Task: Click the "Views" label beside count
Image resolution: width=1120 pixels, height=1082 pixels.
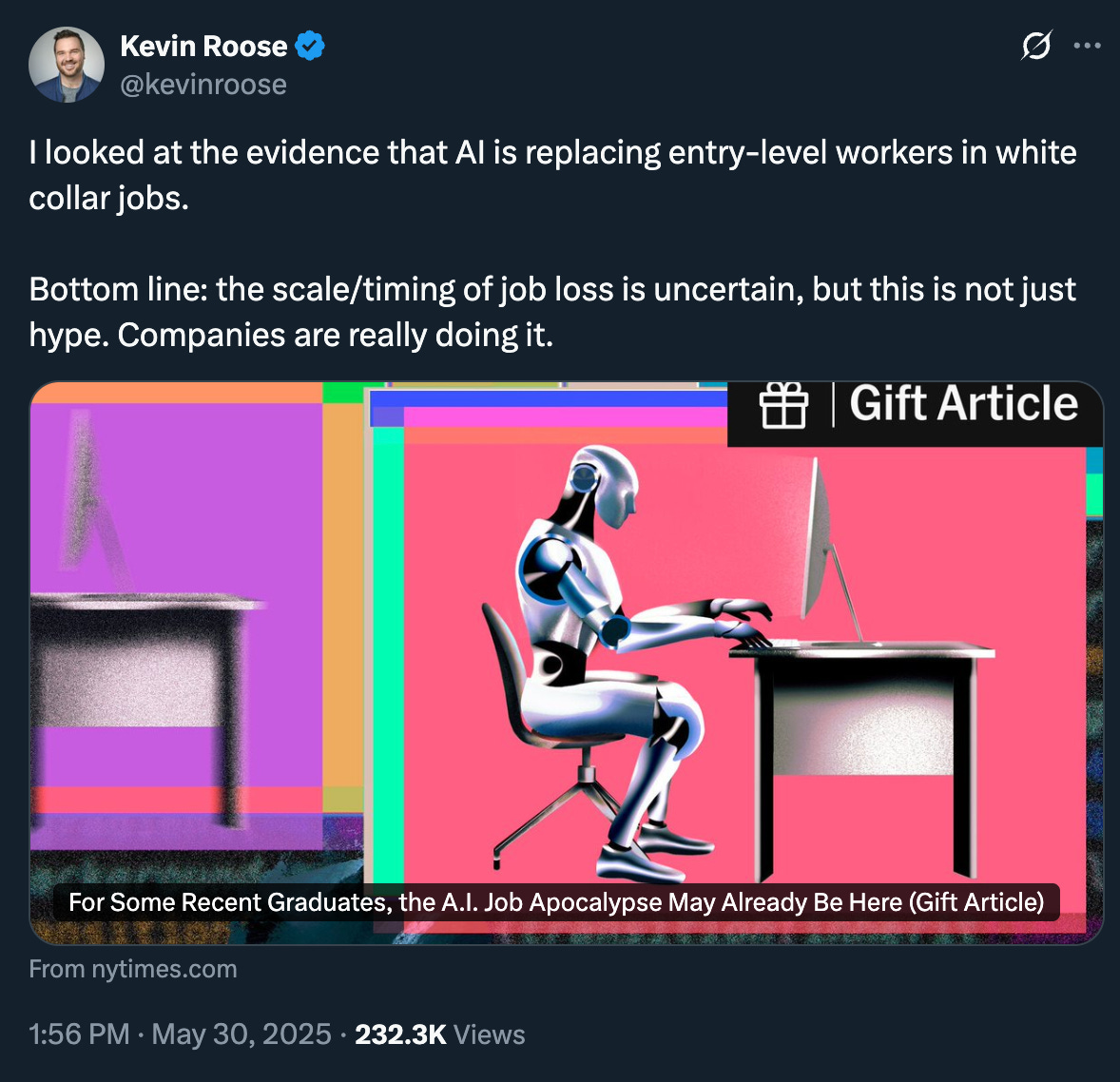Action: pyautogui.click(x=490, y=1034)
